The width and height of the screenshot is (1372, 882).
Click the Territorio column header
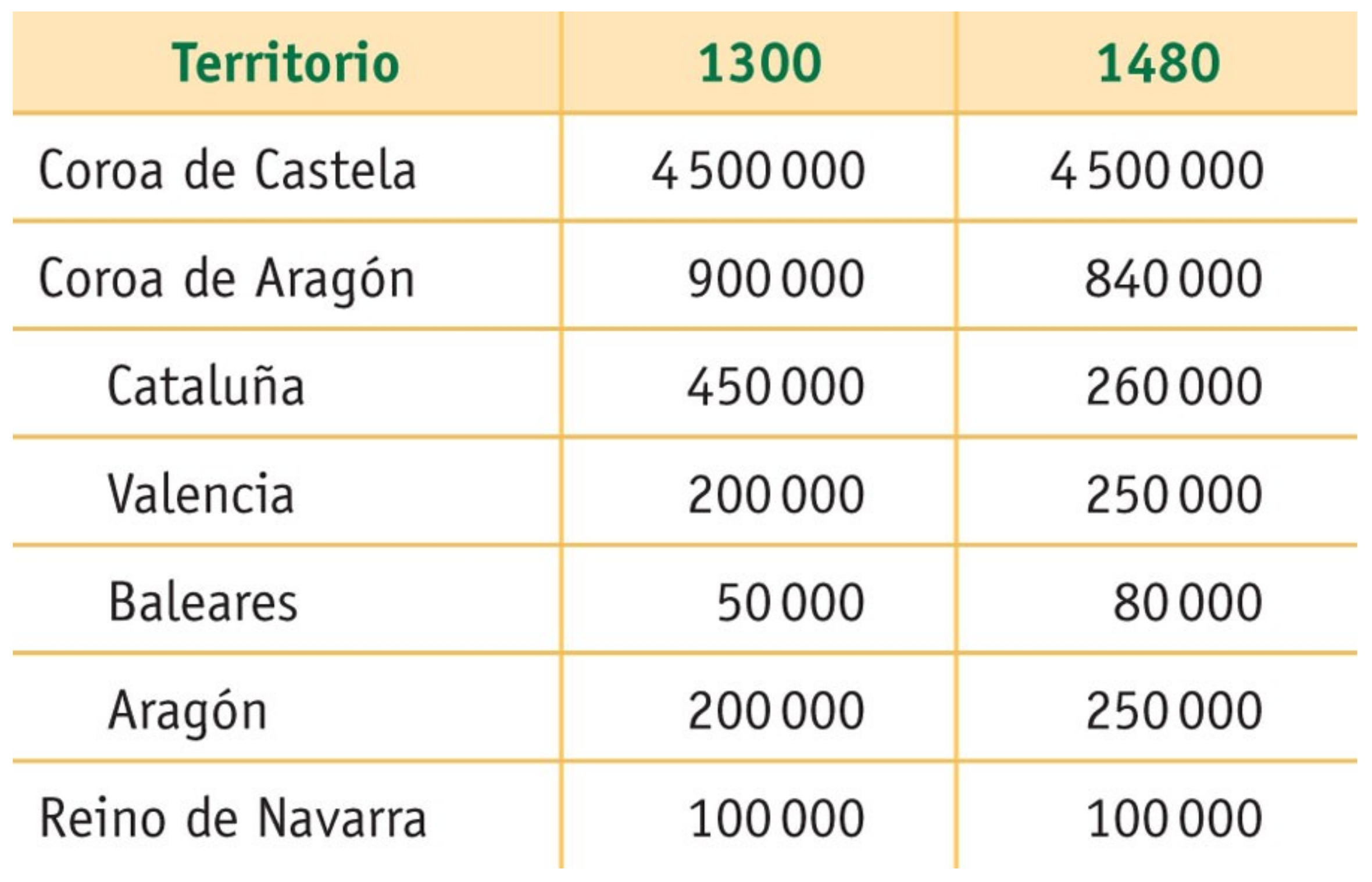point(285,63)
